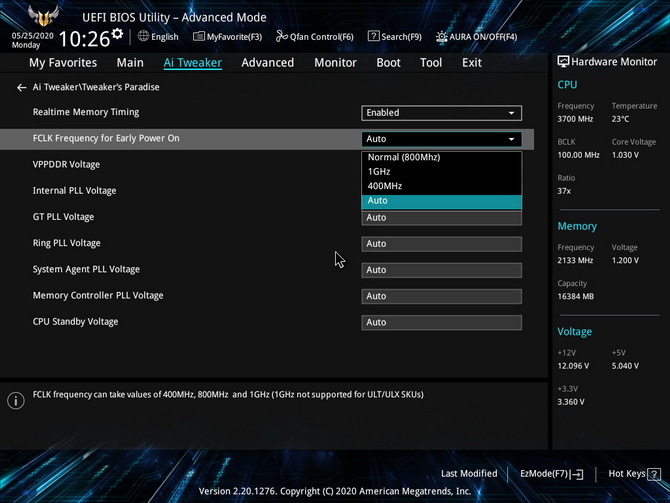Switch to the Main tab
The height and width of the screenshot is (503, 670).
[130, 63]
